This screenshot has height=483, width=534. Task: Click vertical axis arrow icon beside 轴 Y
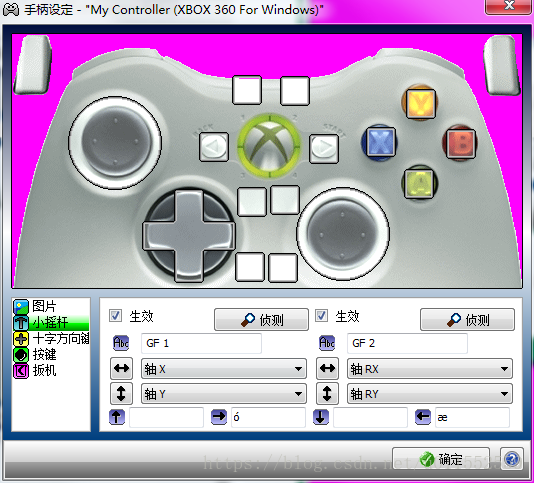(x=121, y=393)
